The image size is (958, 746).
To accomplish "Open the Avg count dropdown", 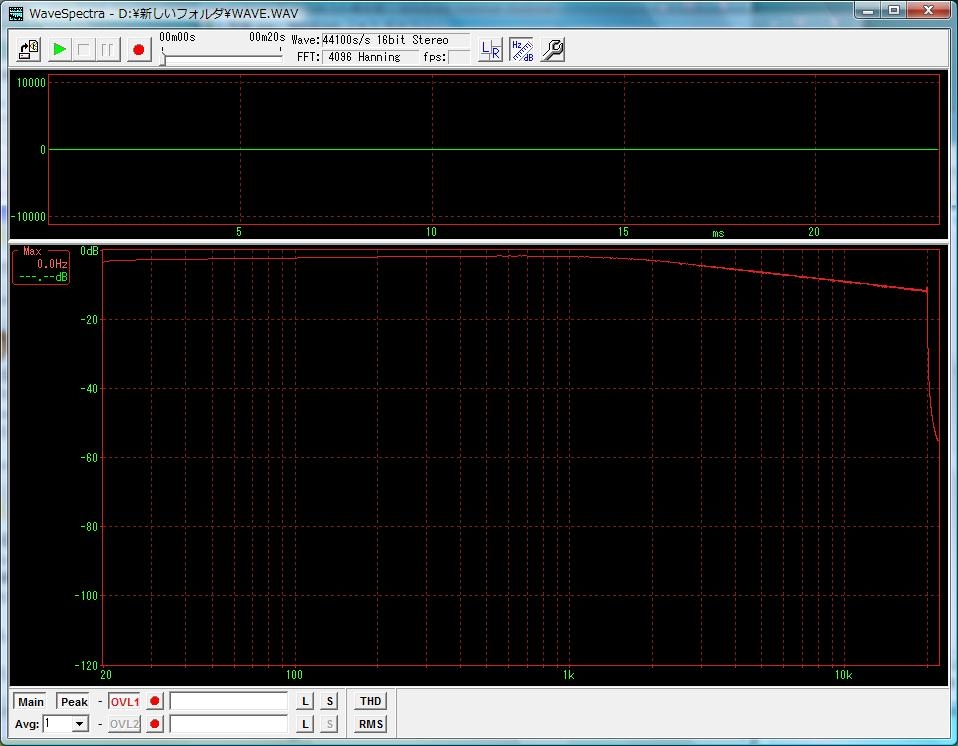I will coord(79,724).
